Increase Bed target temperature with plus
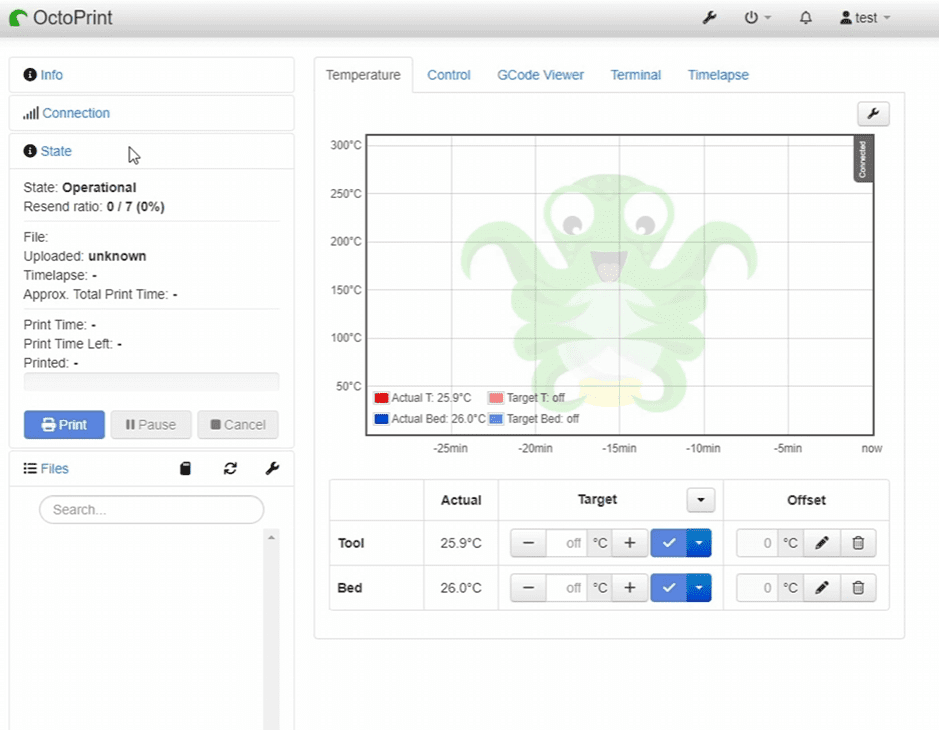The height and width of the screenshot is (730, 939). tap(629, 588)
